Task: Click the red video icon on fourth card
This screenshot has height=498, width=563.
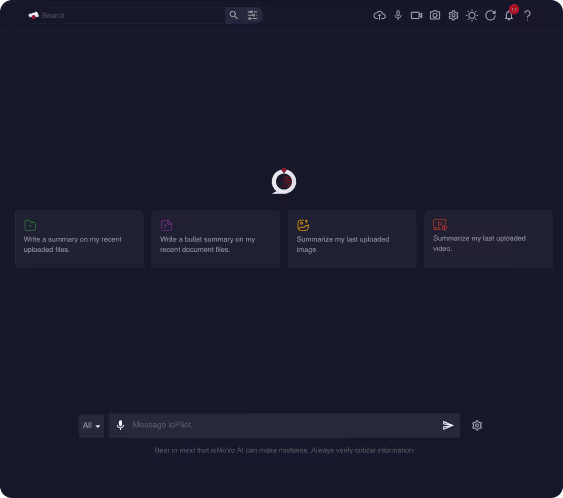Action: [x=440, y=224]
